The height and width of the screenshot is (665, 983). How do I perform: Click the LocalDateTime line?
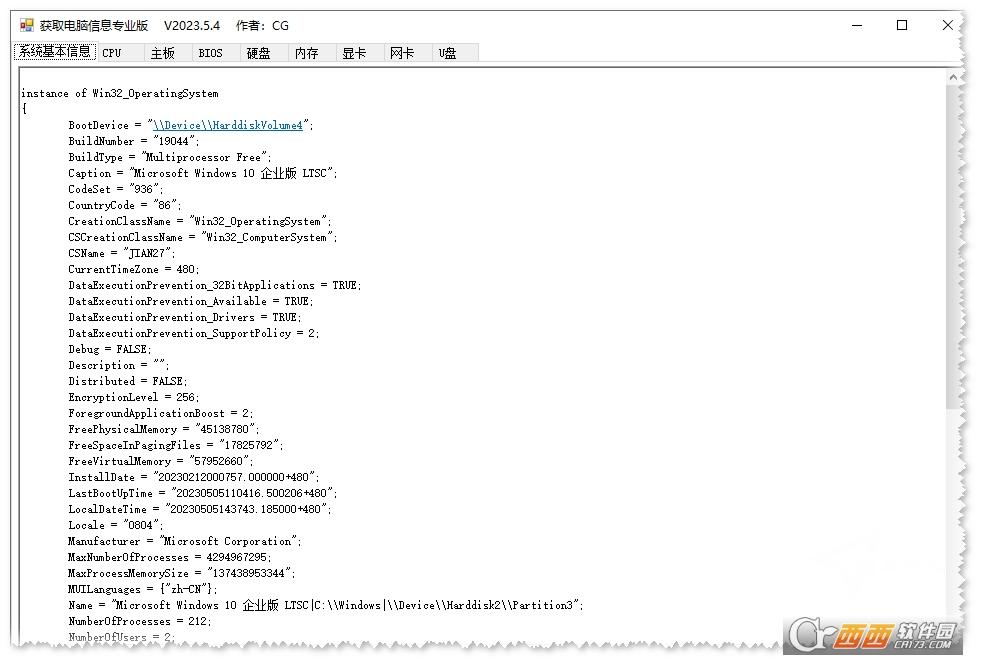pos(200,509)
